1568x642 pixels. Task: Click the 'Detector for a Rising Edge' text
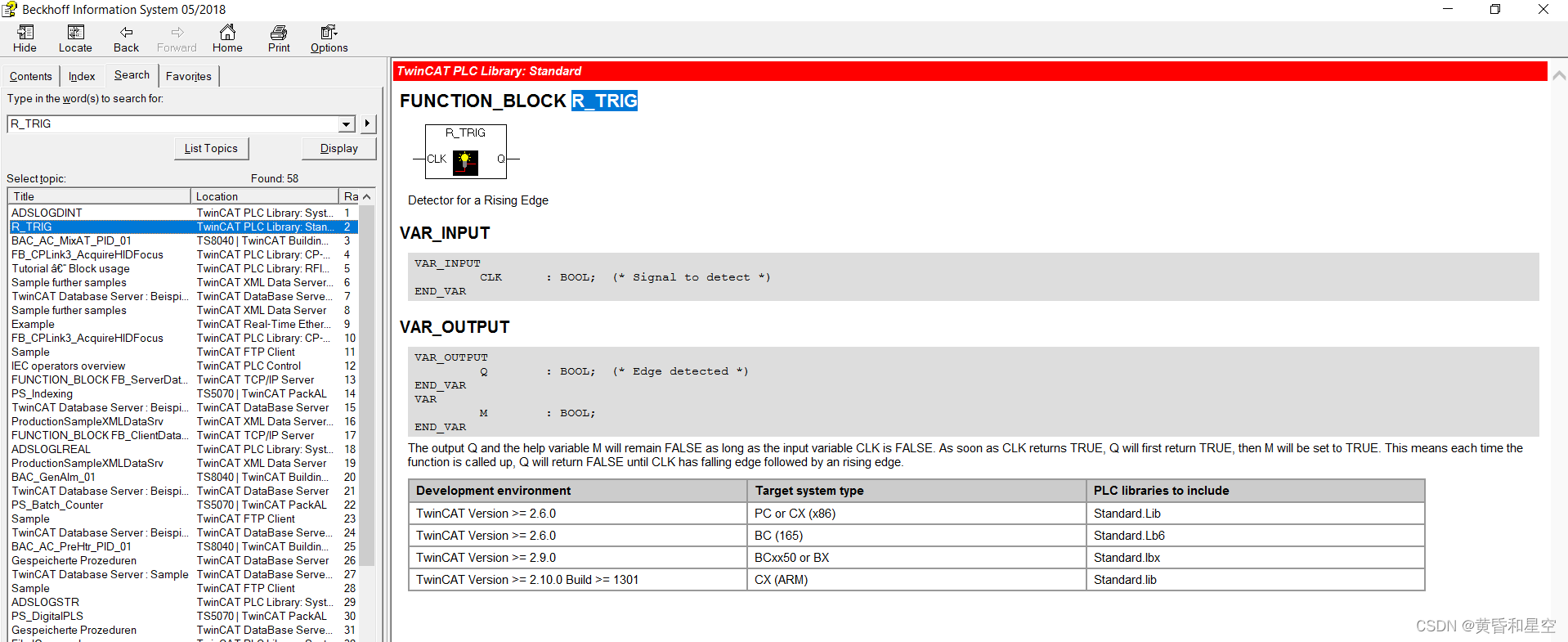[478, 200]
